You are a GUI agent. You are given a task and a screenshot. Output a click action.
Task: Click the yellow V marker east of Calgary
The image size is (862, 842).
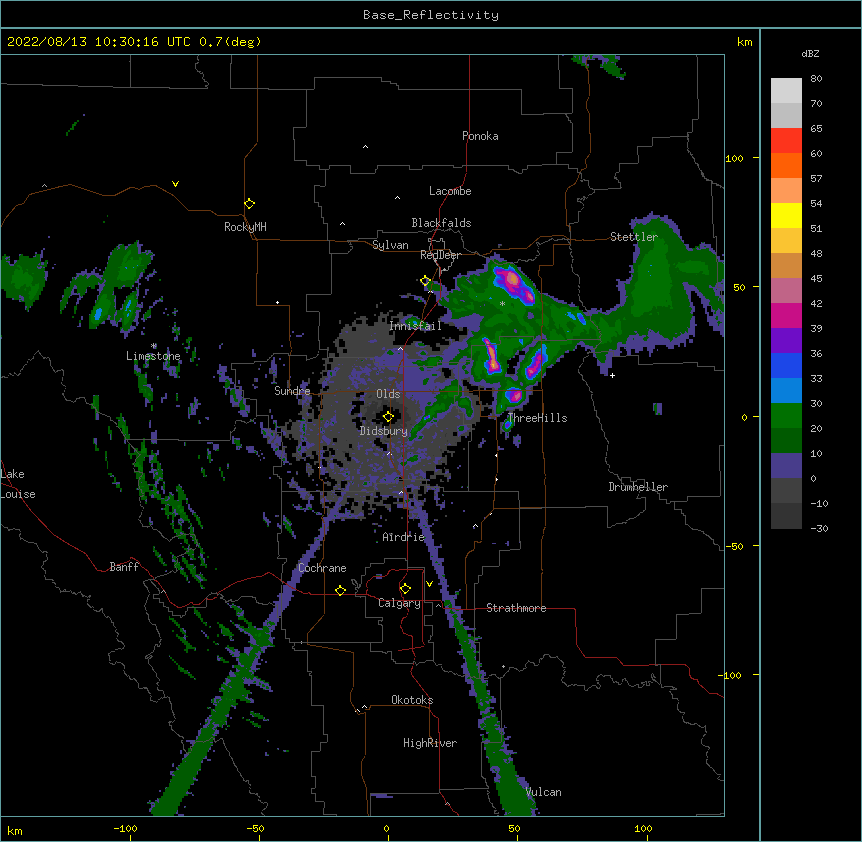click(429, 584)
